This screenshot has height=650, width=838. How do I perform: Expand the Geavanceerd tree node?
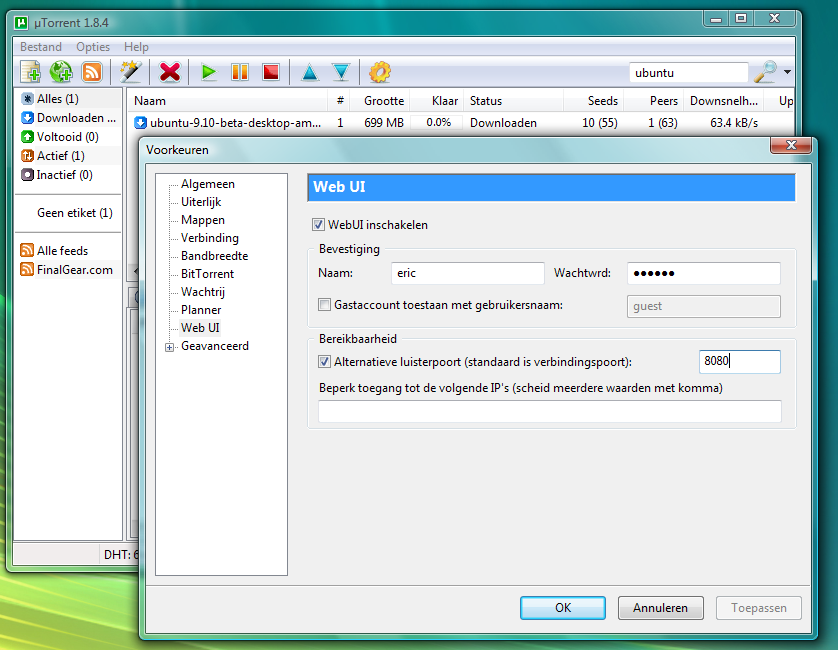click(x=169, y=347)
